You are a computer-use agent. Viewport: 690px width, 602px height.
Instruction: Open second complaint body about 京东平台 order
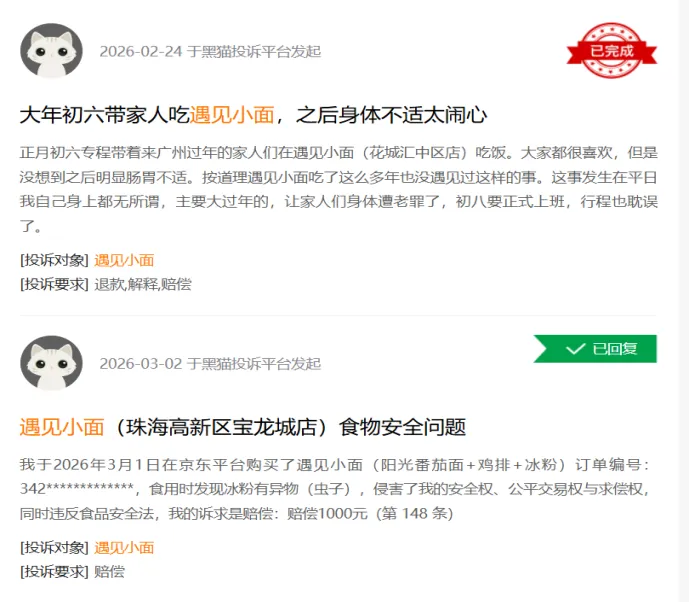coord(335,489)
